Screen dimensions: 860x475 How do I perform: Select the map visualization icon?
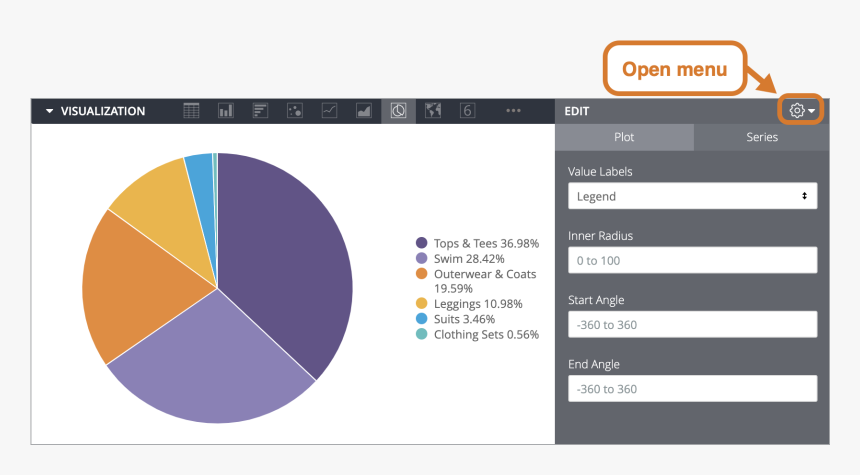[433, 111]
